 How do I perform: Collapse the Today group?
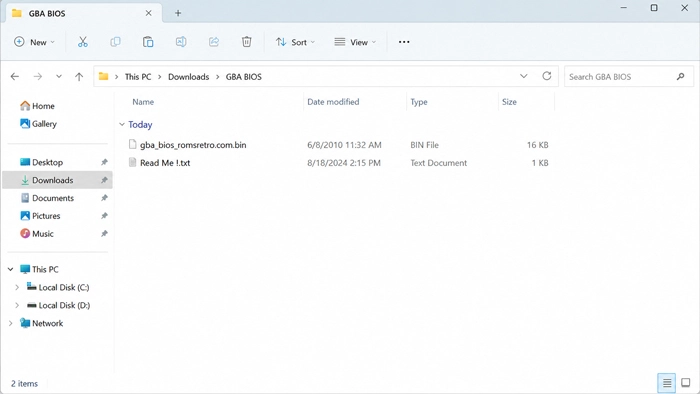point(121,124)
